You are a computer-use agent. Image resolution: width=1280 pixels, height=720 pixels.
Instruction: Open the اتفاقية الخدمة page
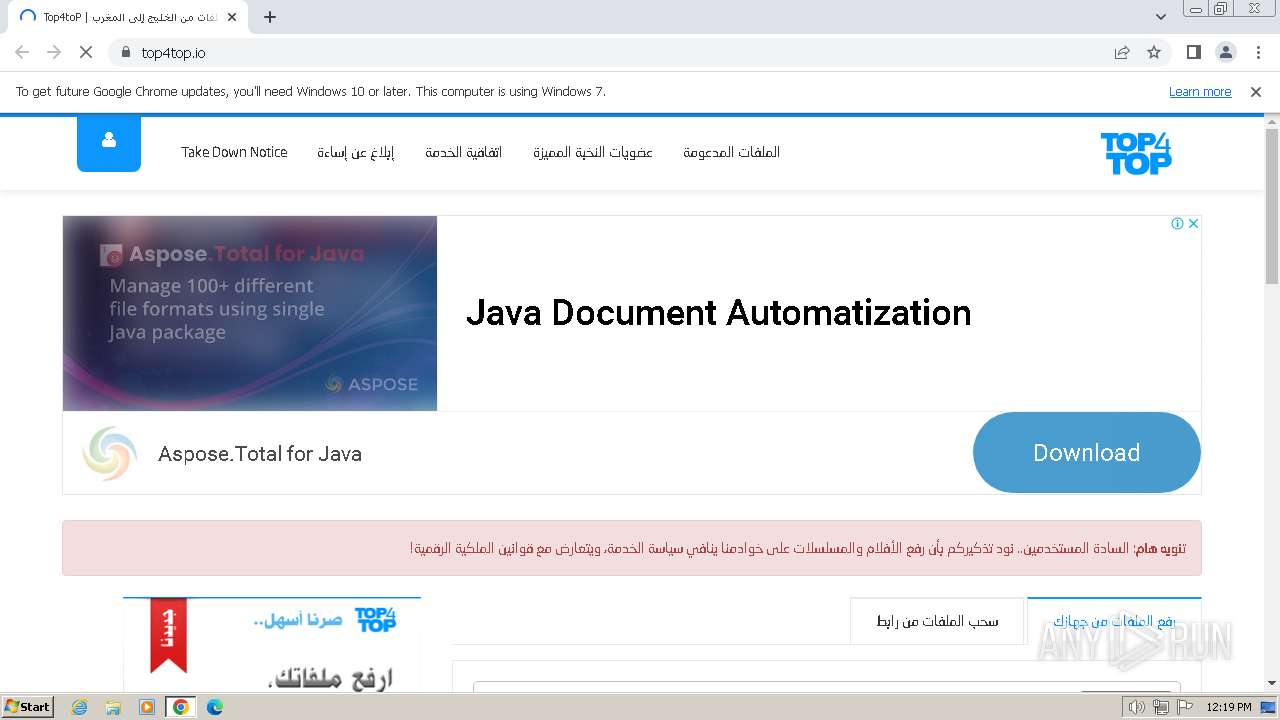(x=463, y=152)
